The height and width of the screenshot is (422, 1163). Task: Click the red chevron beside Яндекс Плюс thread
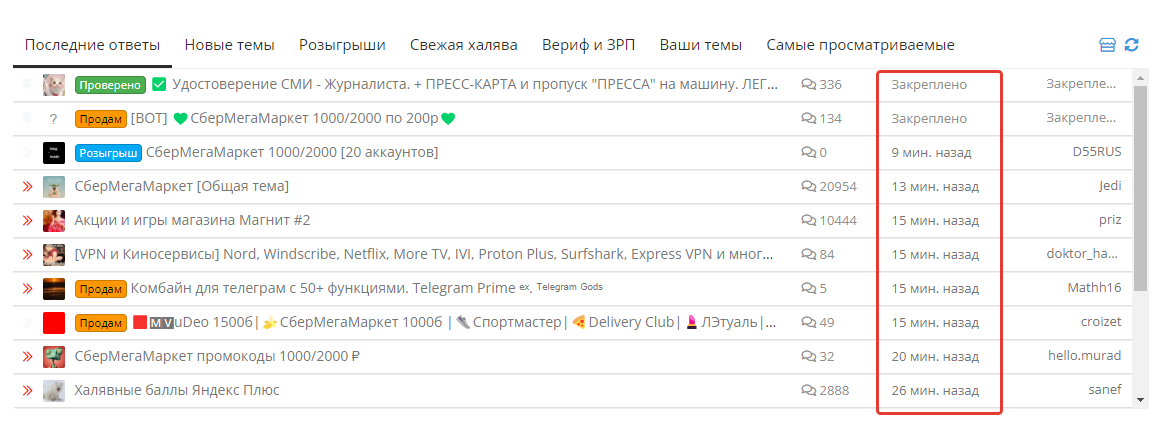pos(28,390)
